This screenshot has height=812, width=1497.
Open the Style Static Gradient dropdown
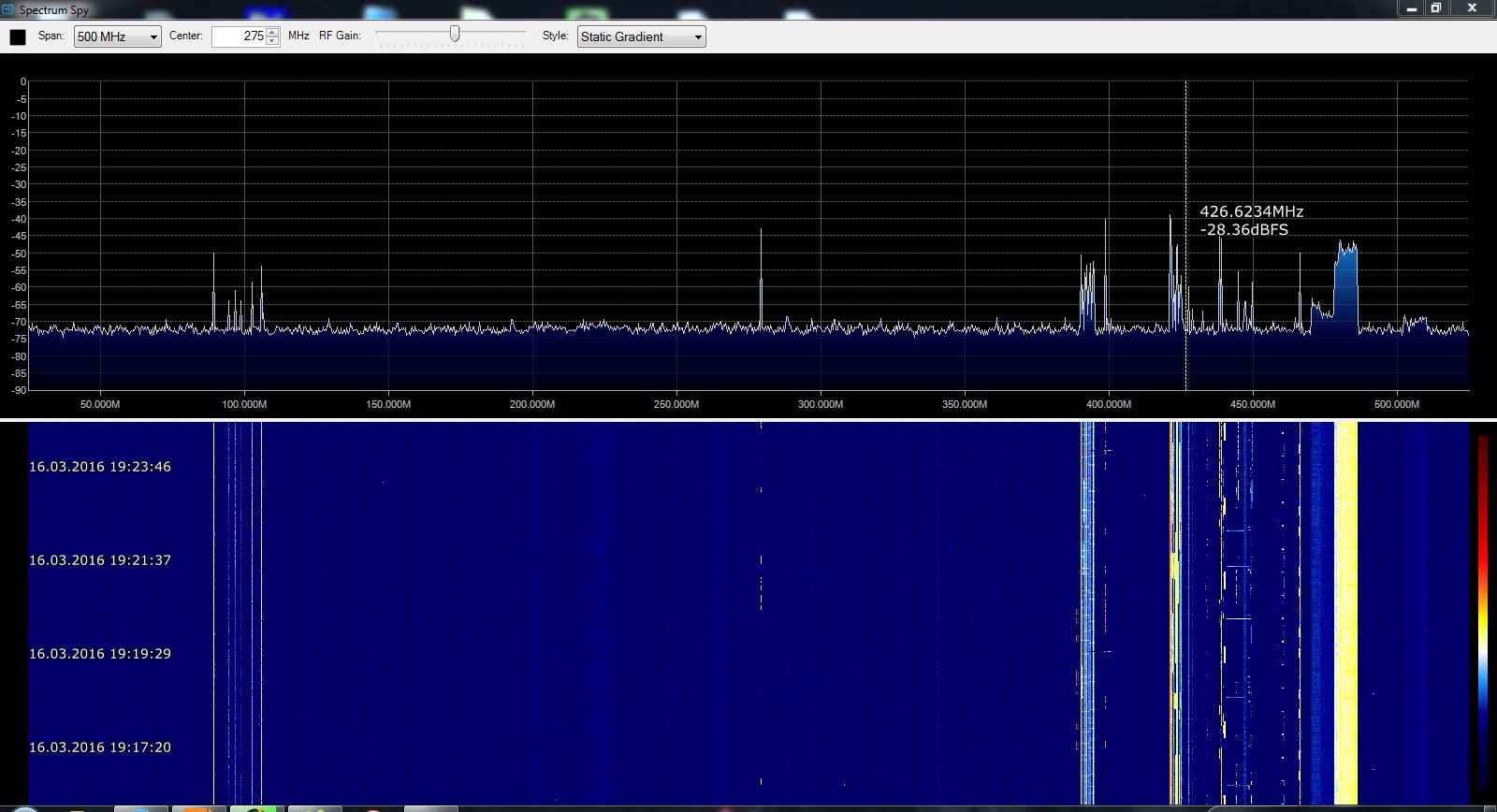pyautogui.click(x=642, y=36)
